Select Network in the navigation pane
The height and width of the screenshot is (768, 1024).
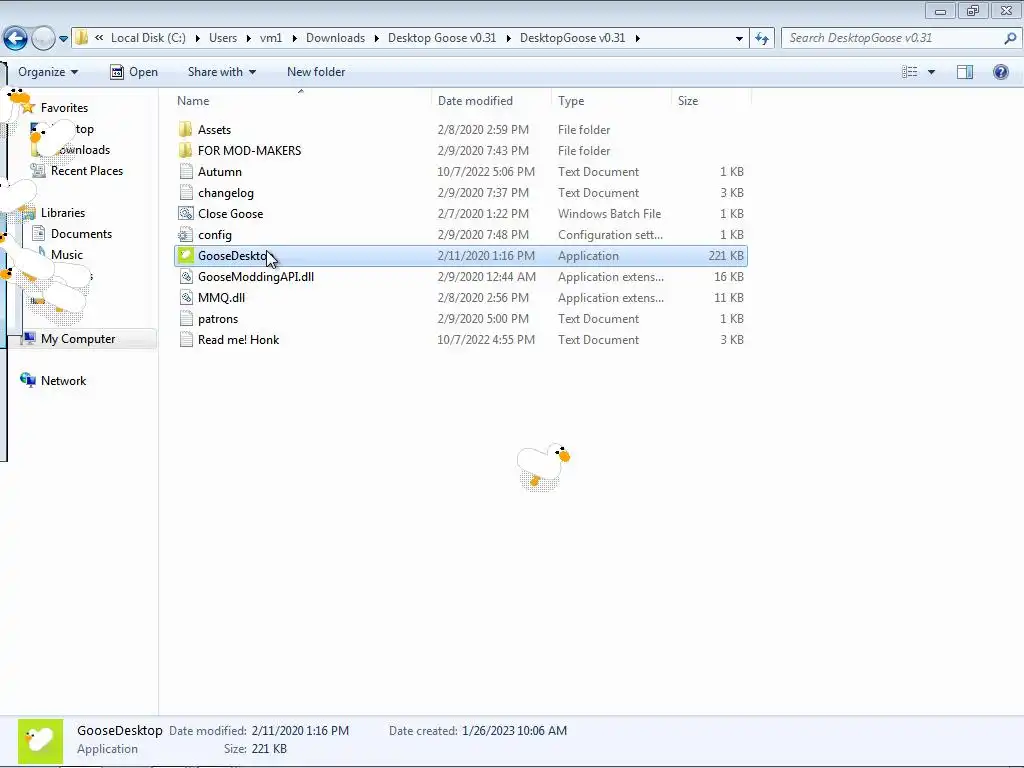63,381
